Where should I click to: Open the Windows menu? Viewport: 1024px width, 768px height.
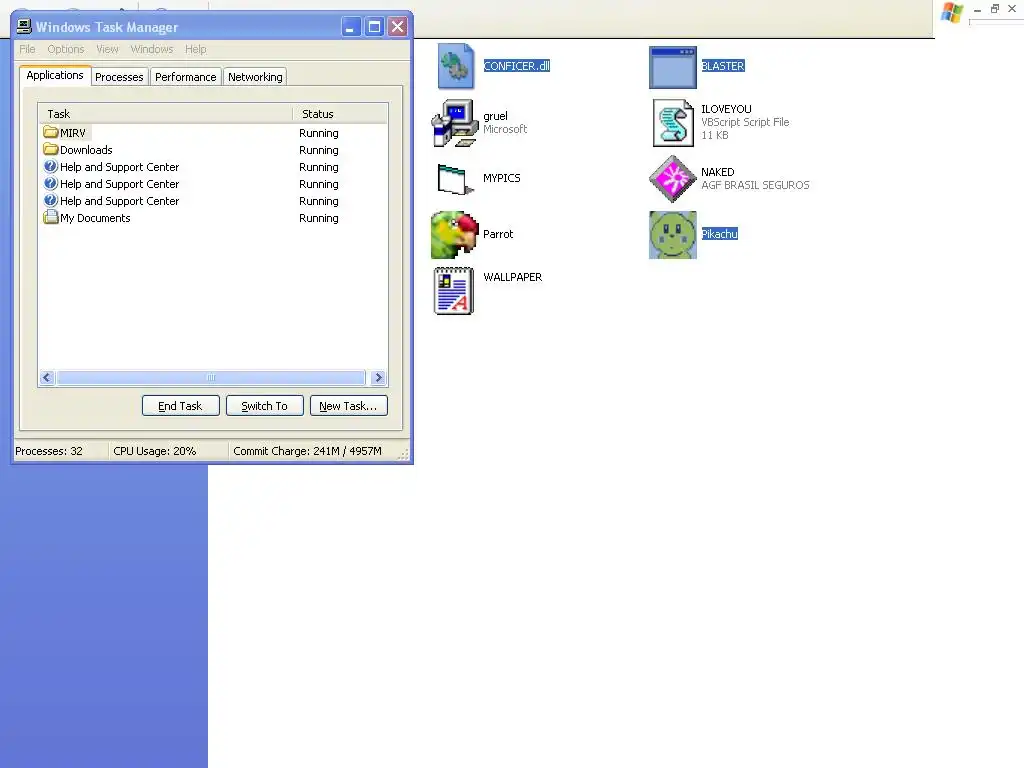click(x=152, y=49)
